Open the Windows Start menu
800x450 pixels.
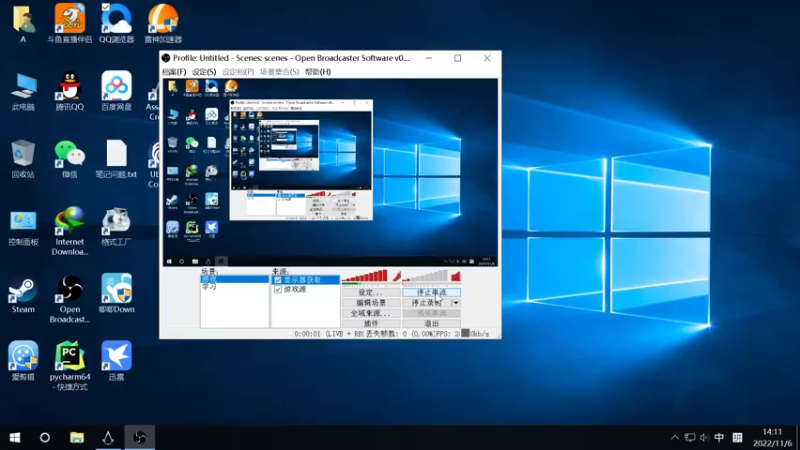coord(15,438)
